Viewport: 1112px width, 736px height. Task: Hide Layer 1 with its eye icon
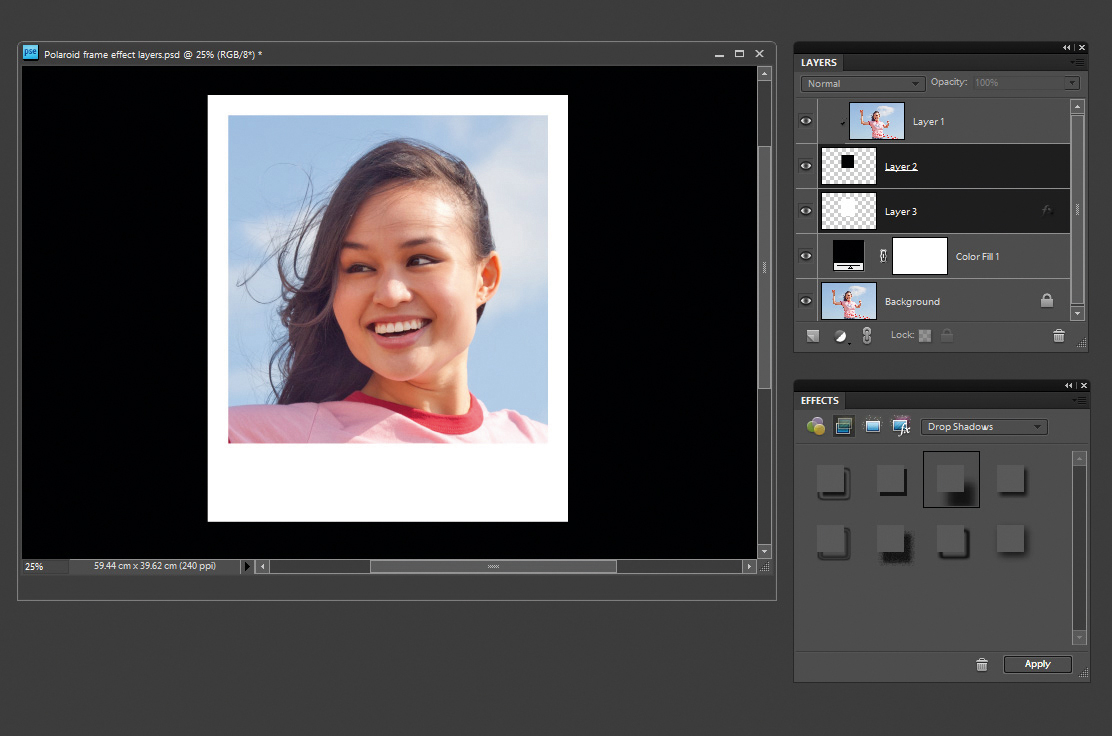(806, 121)
